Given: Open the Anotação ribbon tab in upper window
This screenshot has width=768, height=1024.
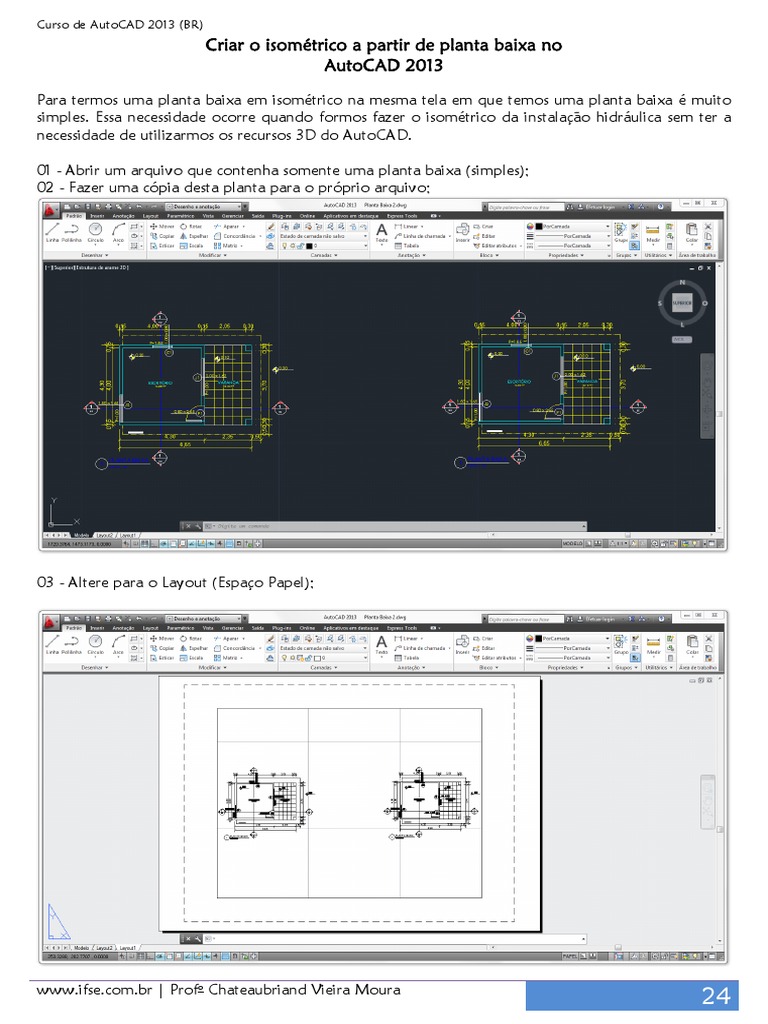Looking at the screenshot, I should [x=123, y=216].
